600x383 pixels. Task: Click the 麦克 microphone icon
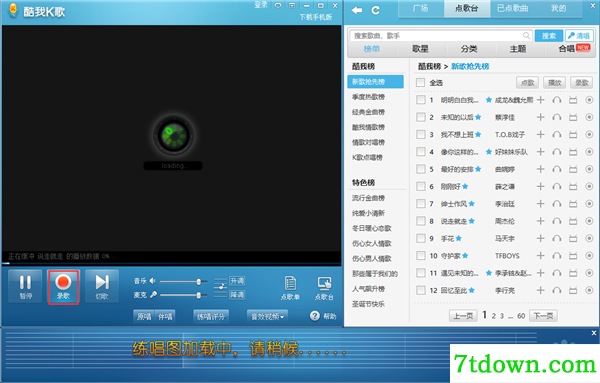153,295
